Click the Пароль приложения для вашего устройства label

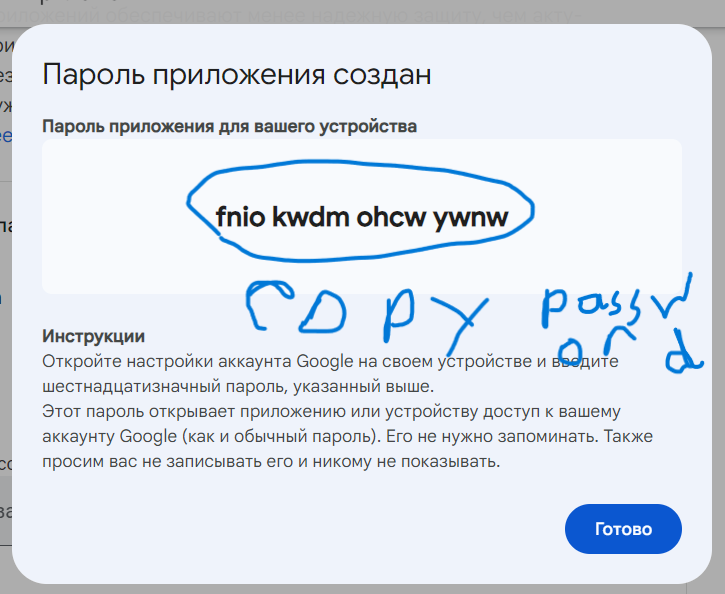(x=229, y=126)
